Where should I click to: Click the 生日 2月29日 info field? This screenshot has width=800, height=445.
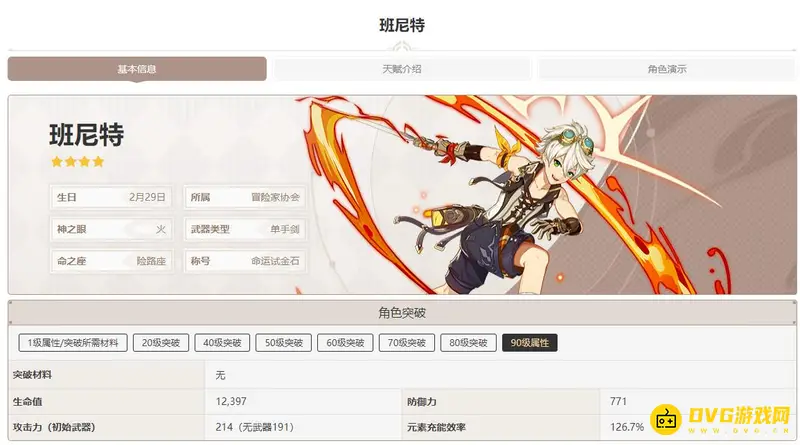111,197
